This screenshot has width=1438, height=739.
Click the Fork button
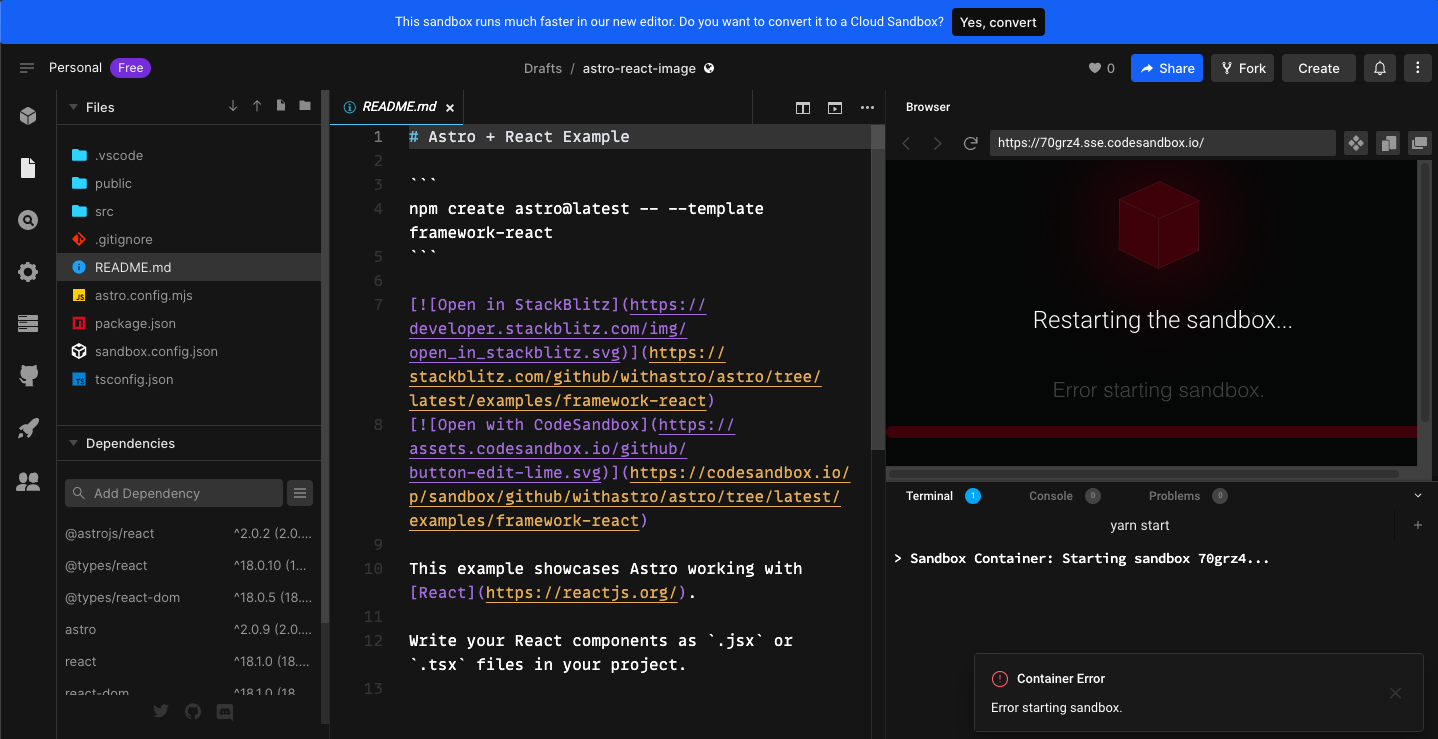click(x=1242, y=68)
